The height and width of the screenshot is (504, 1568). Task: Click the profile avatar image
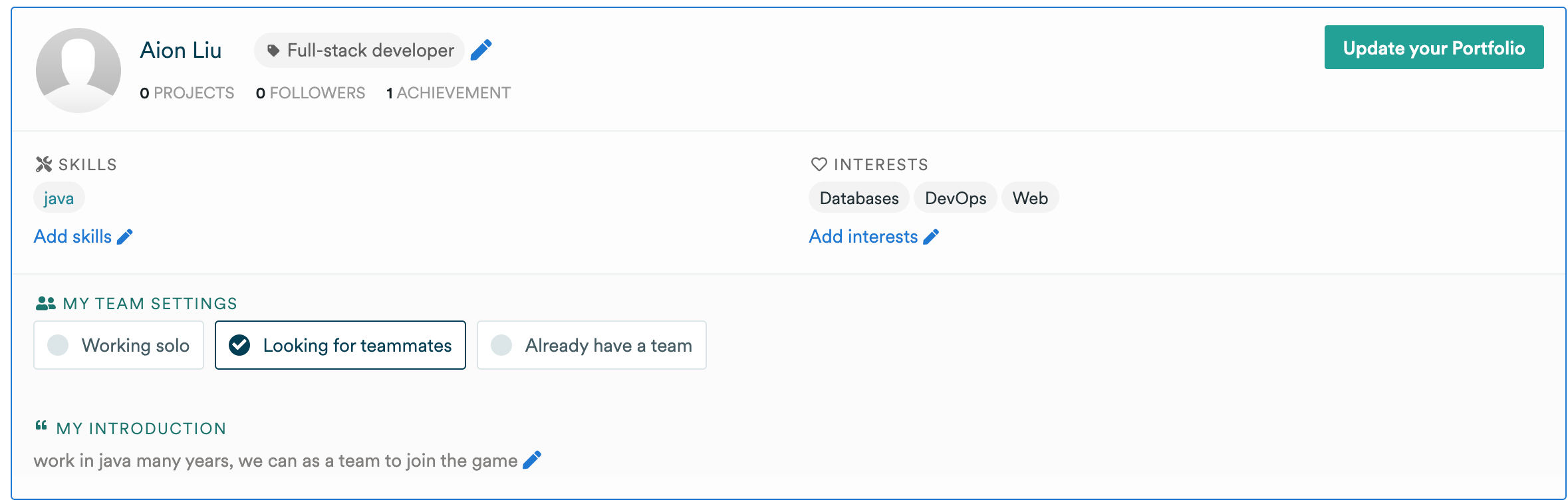[78, 70]
